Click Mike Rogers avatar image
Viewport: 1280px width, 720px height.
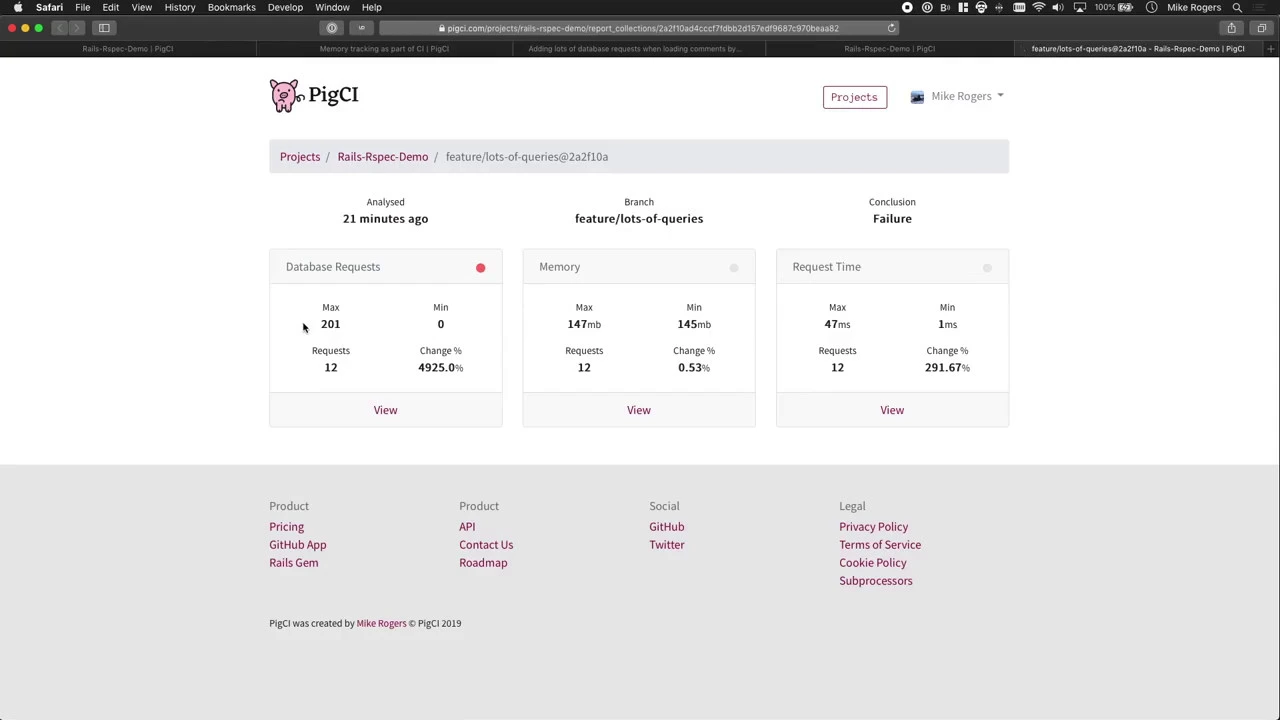pyautogui.click(x=917, y=97)
